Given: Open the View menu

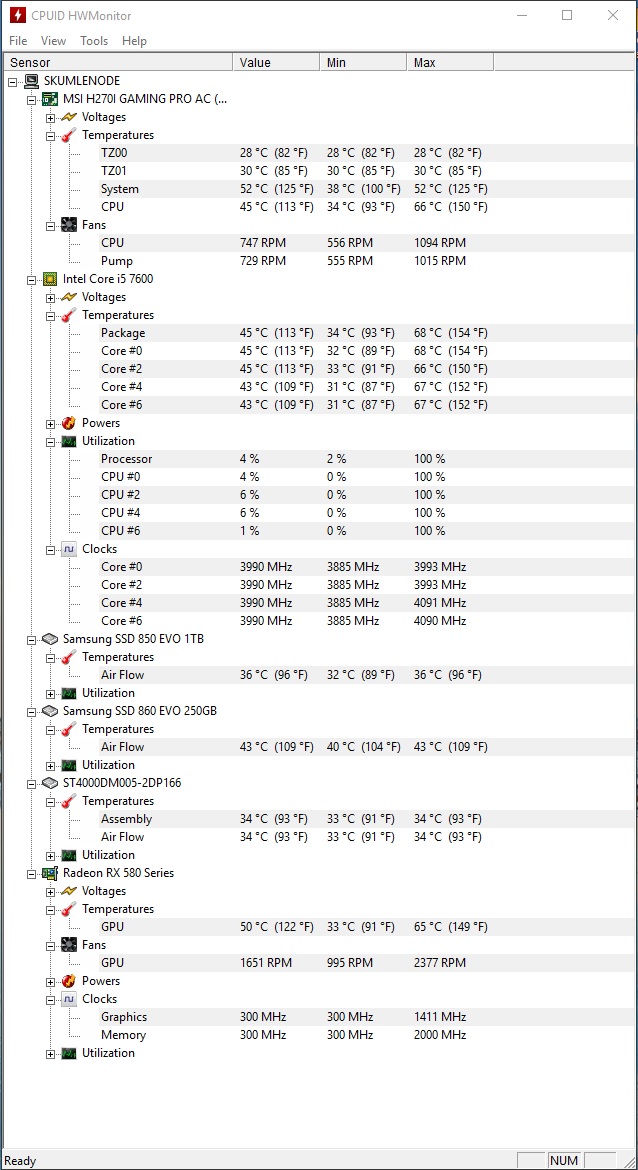Looking at the screenshot, I should click(x=54, y=41).
